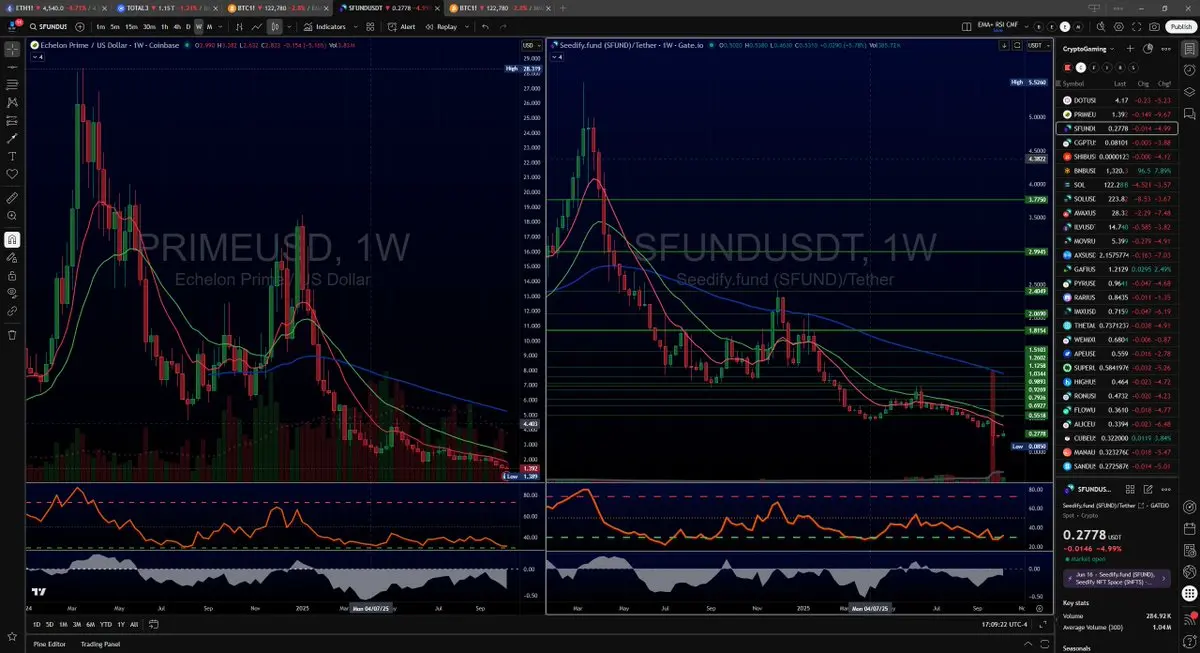Image resolution: width=1200 pixels, height=653 pixels.
Task: Expand the SFUNDUSDT chart indicator legend
Action: click(556, 57)
